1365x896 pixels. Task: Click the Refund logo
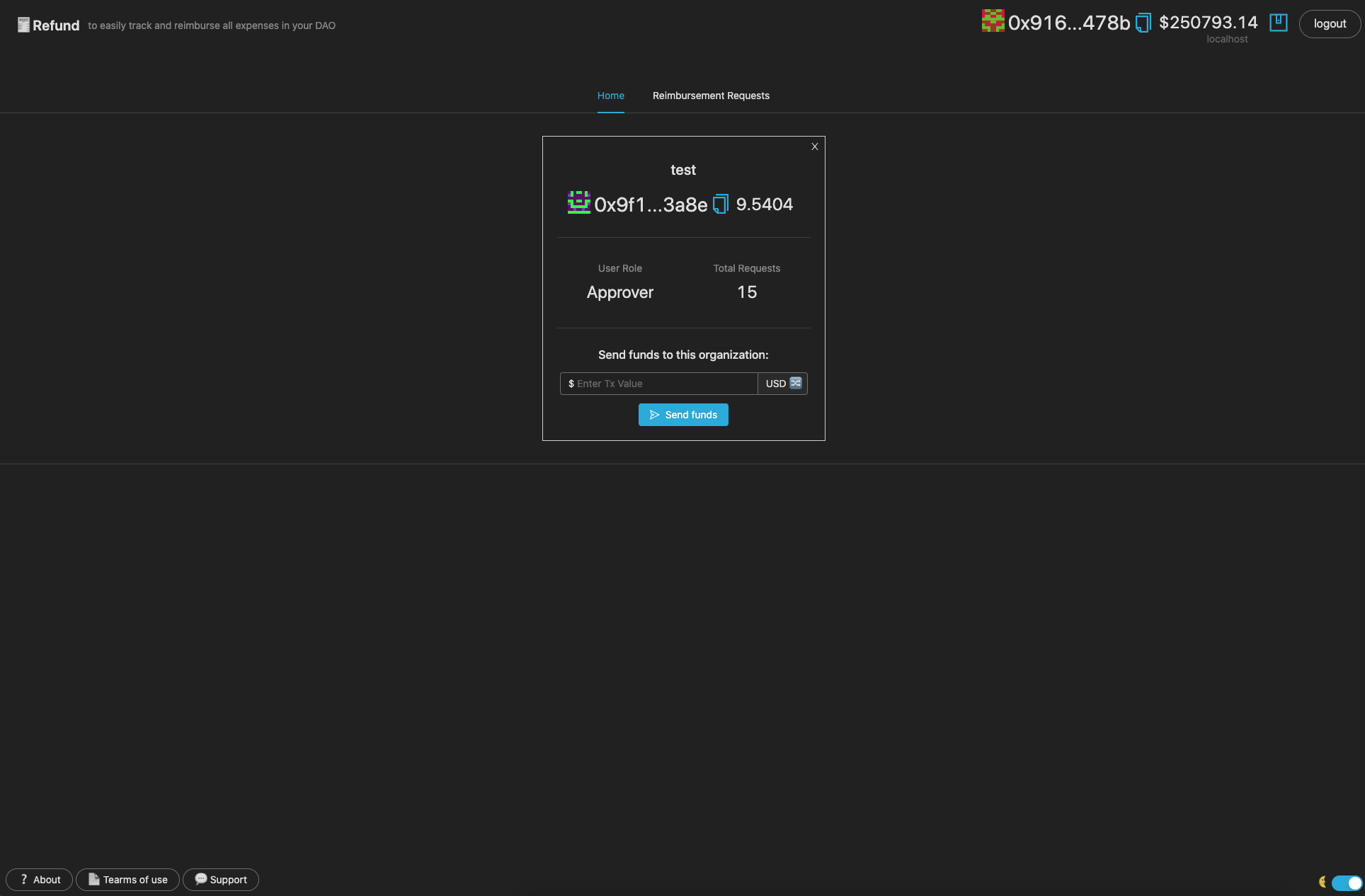pos(48,25)
